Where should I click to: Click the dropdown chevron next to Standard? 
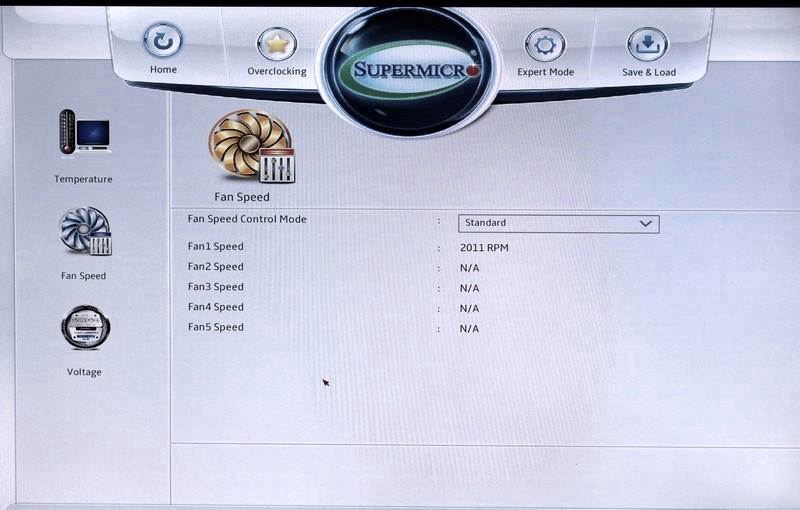[x=645, y=223]
